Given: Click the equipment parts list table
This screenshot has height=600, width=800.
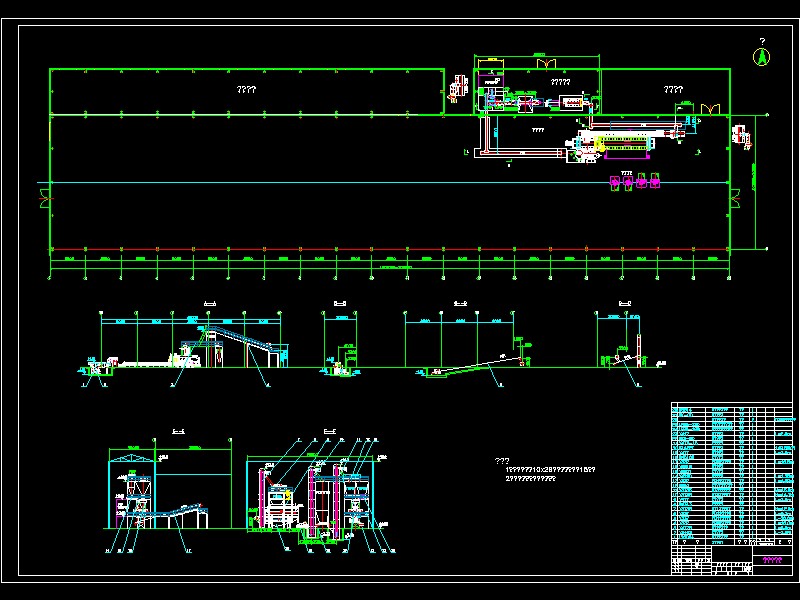Looking at the screenshot, I should click(732, 474).
